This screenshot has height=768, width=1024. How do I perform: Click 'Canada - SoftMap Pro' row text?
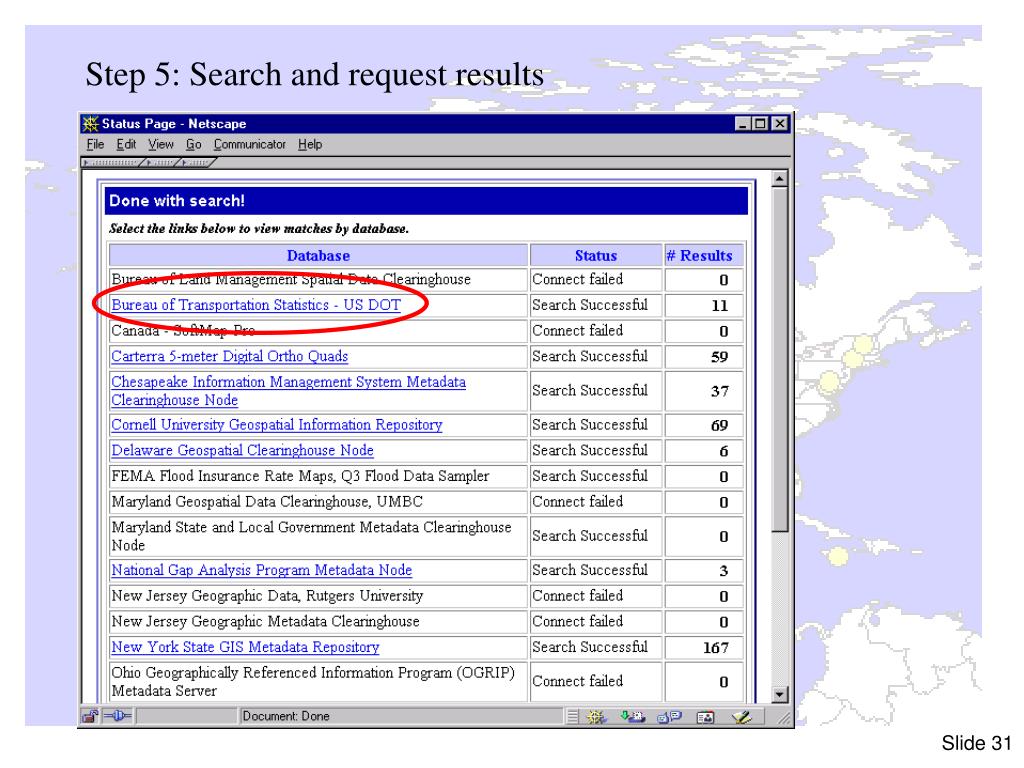click(183, 331)
